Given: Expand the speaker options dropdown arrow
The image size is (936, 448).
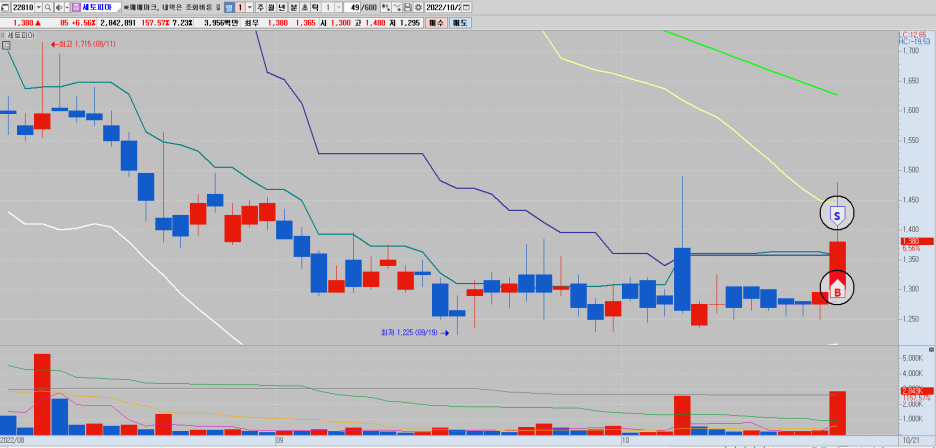Looking at the screenshot, I should 66,8.
